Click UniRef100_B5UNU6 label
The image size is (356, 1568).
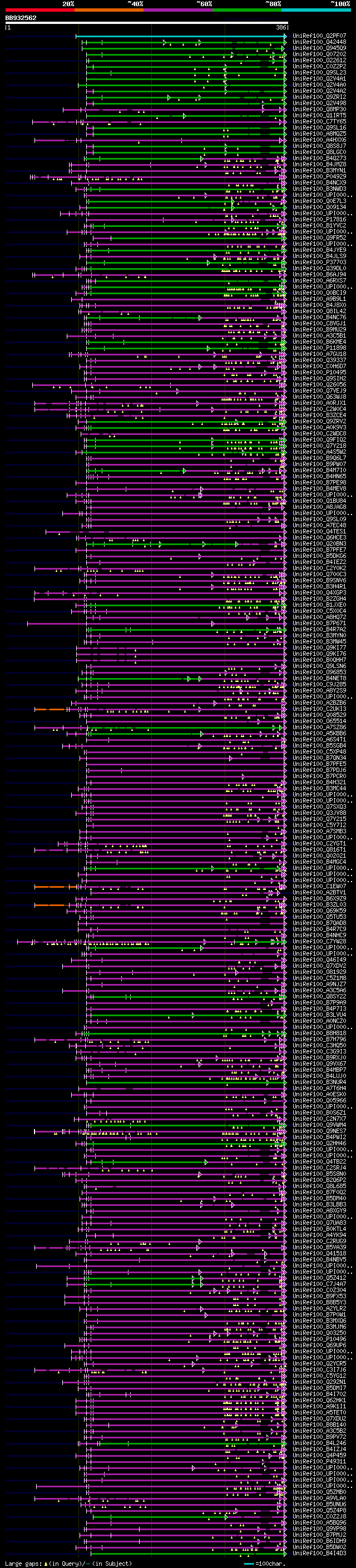pyautogui.click(x=319, y=1504)
